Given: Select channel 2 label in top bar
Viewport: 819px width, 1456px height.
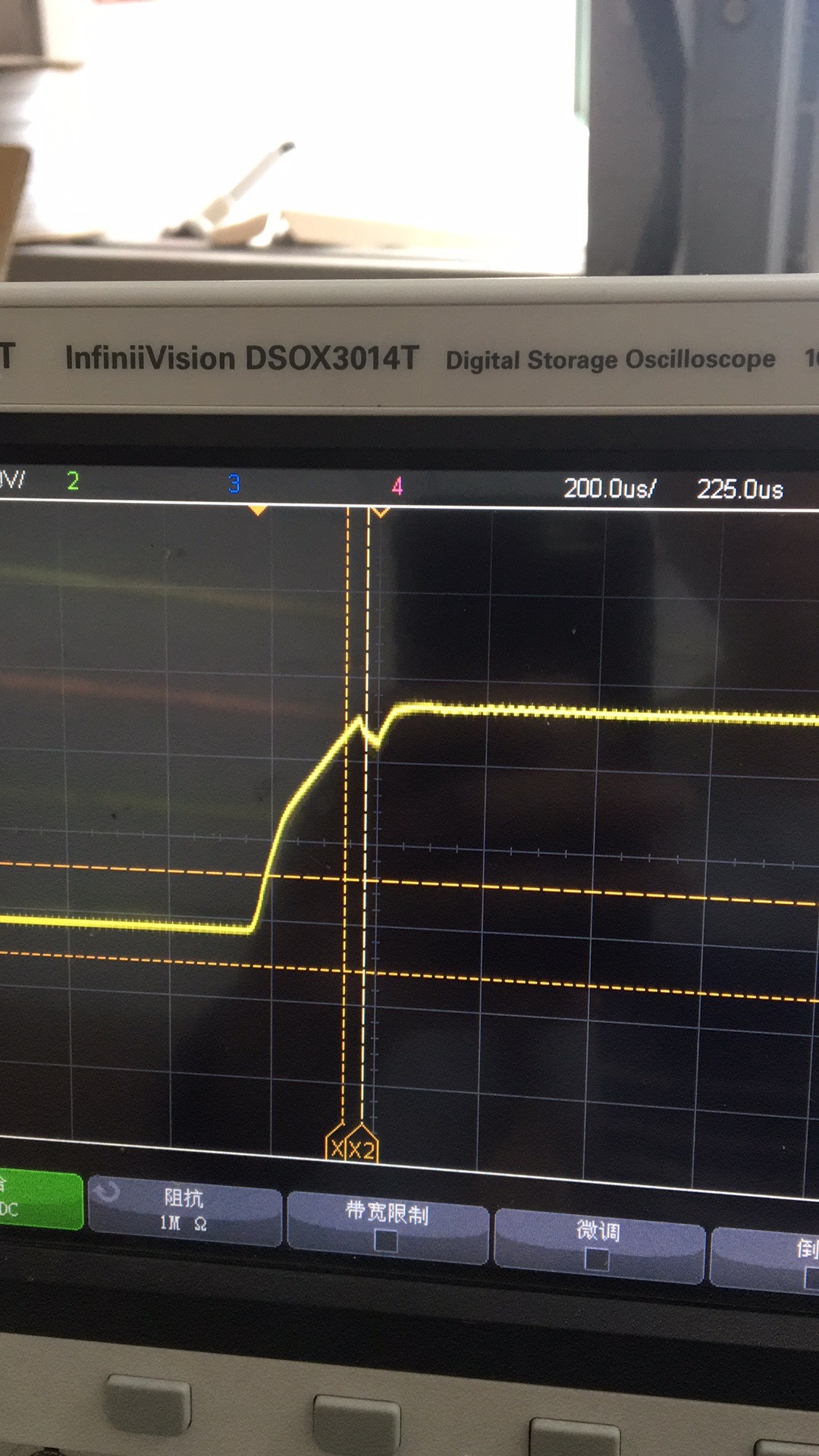Looking at the screenshot, I should pyautogui.click(x=73, y=481).
